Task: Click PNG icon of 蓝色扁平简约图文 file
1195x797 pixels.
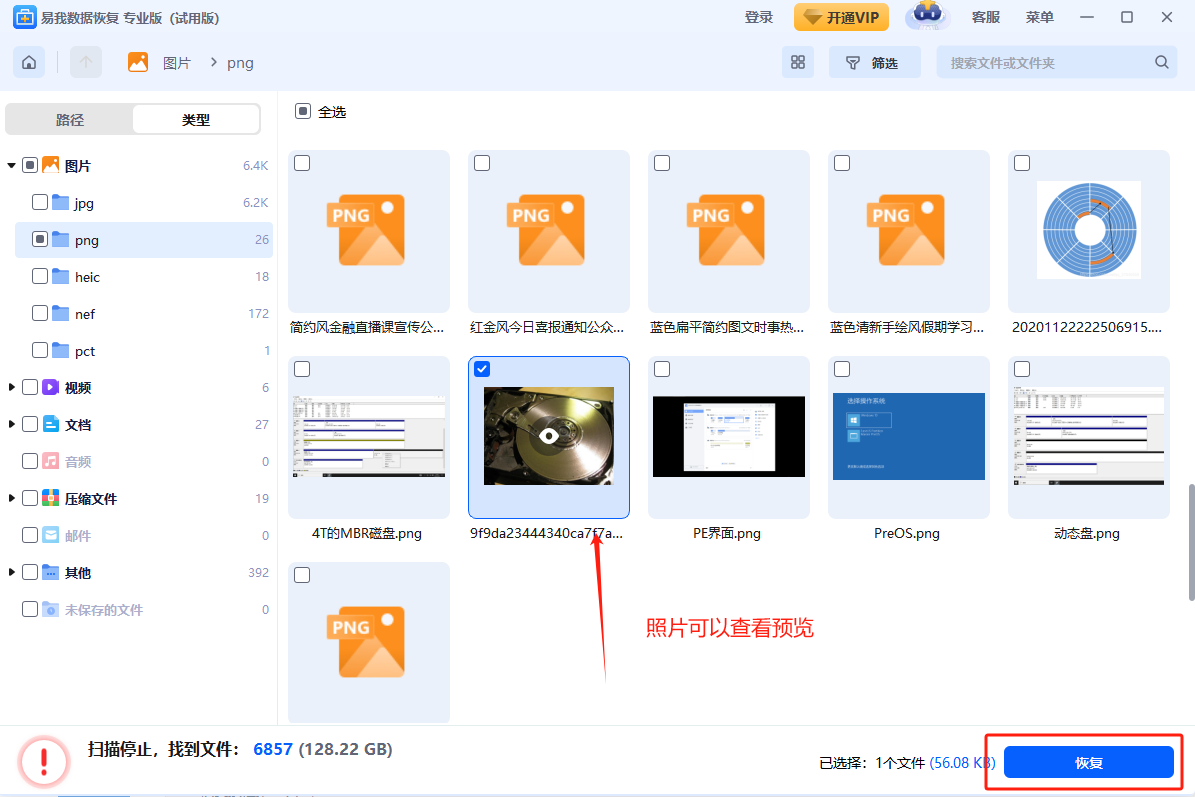Action: coord(726,230)
